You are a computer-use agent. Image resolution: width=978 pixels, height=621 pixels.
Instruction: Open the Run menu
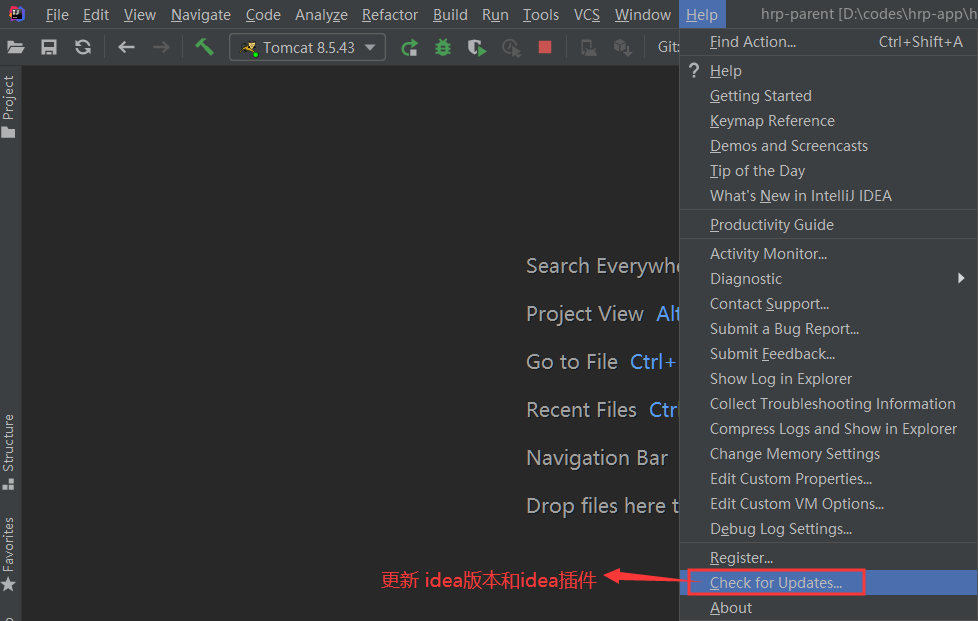pyautogui.click(x=495, y=14)
